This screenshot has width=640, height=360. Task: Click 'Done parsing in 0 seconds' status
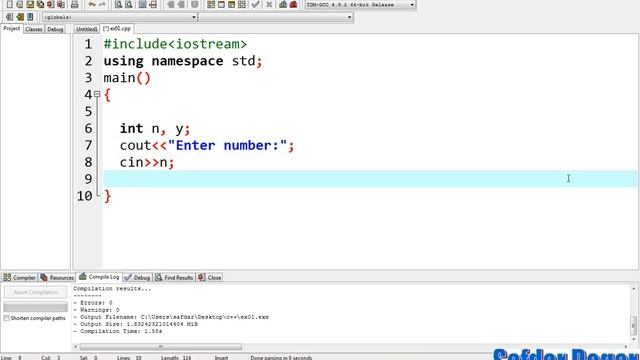tap(281, 358)
